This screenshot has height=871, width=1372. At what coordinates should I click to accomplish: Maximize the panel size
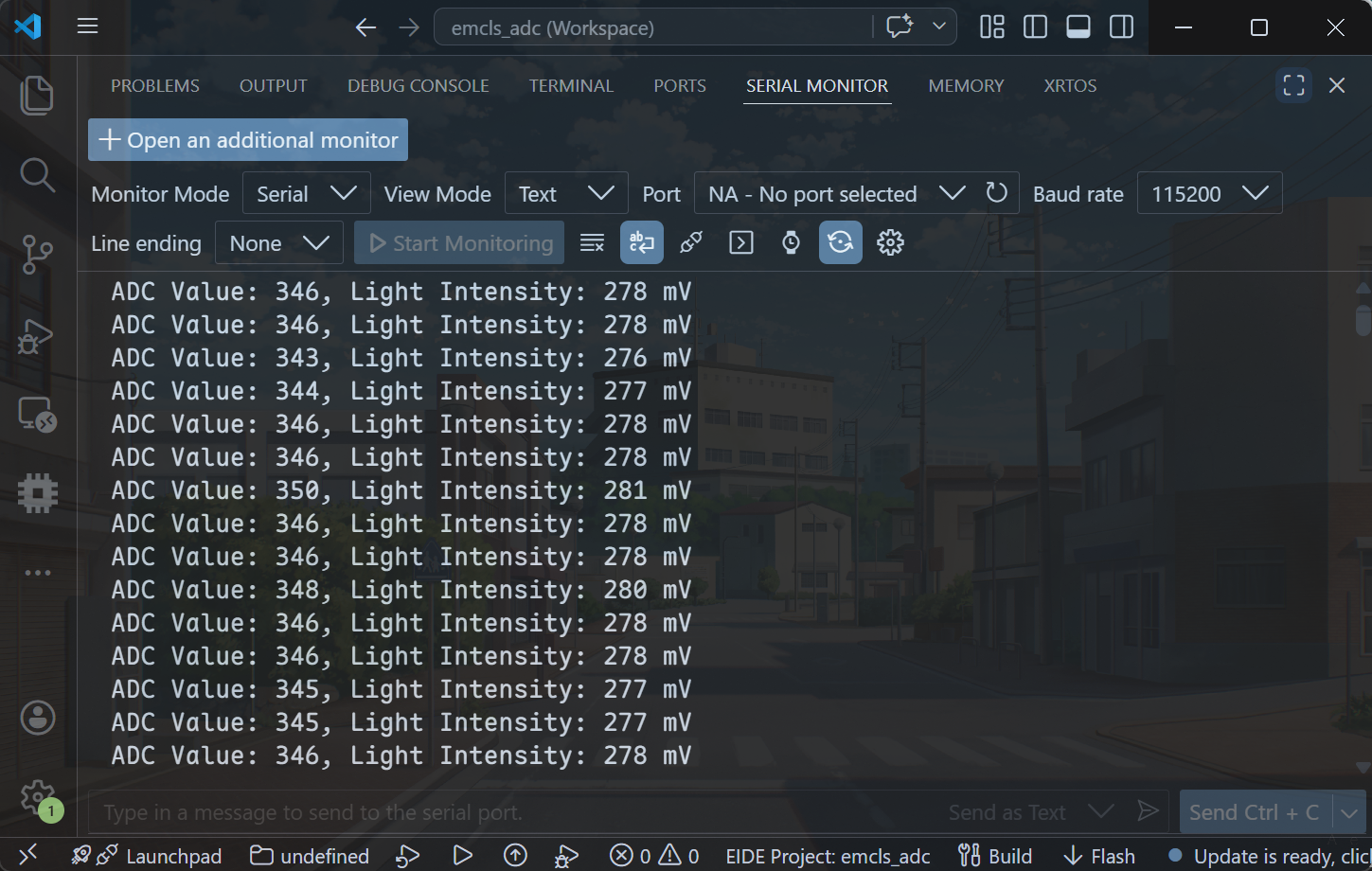pyautogui.click(x=1293, y=85)
